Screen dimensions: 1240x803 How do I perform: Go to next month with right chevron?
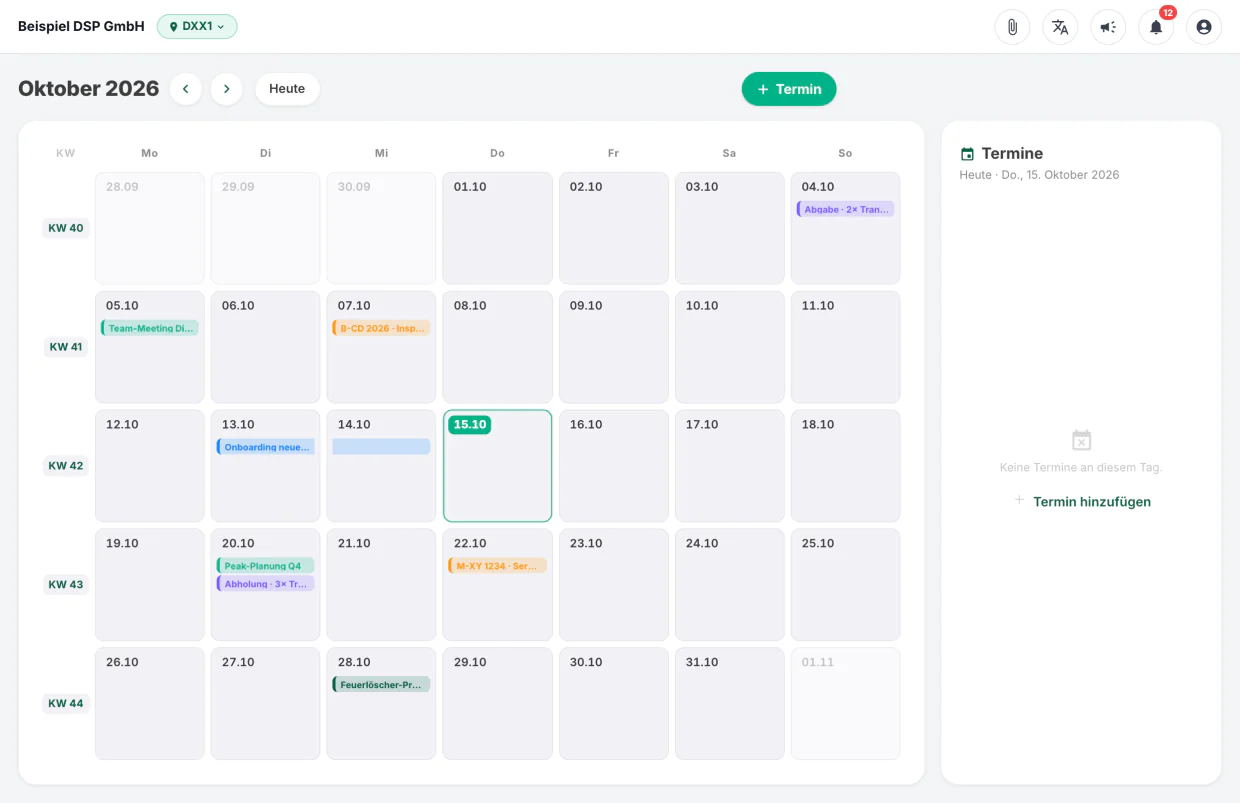point(227,89)
